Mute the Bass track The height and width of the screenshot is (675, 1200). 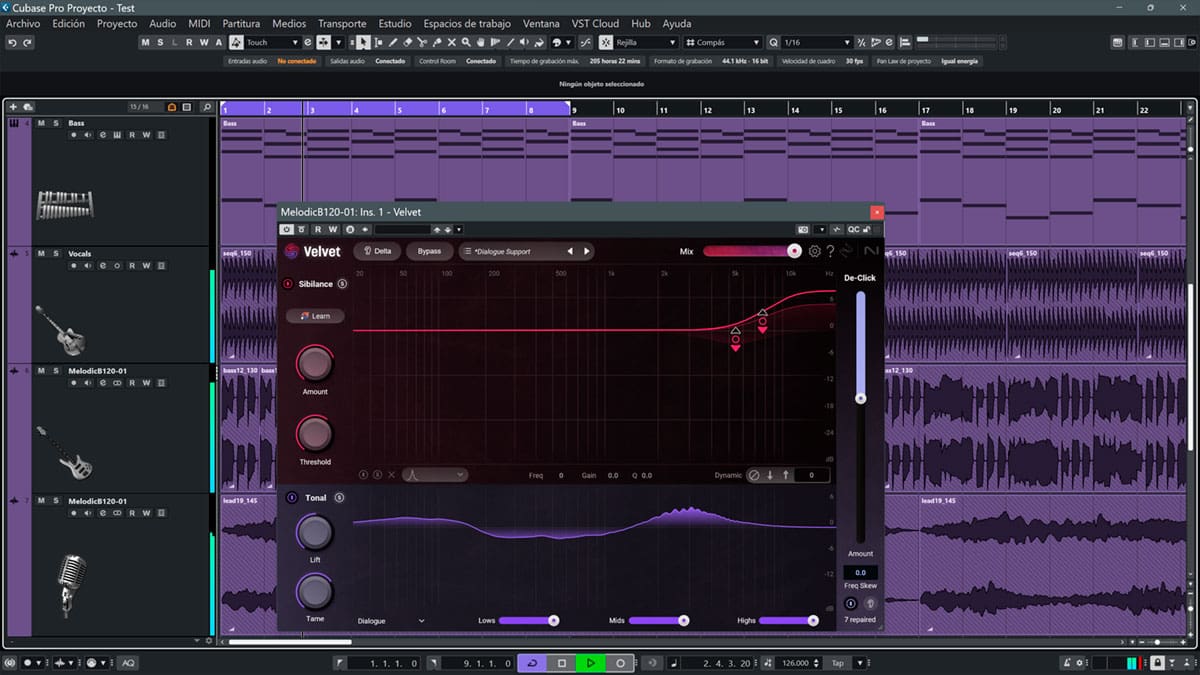coord(42,123)
